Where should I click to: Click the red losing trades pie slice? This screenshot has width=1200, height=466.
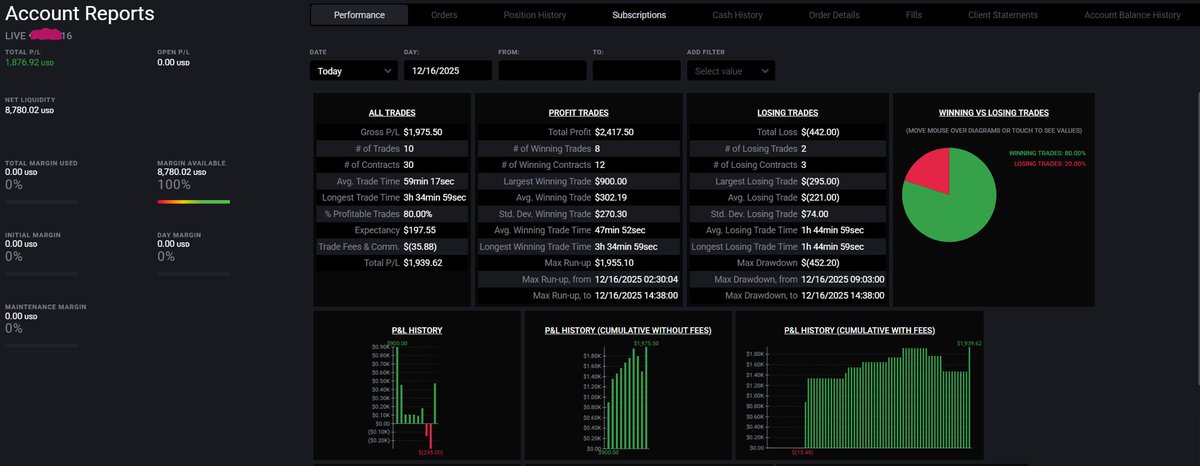pos(927,170)
